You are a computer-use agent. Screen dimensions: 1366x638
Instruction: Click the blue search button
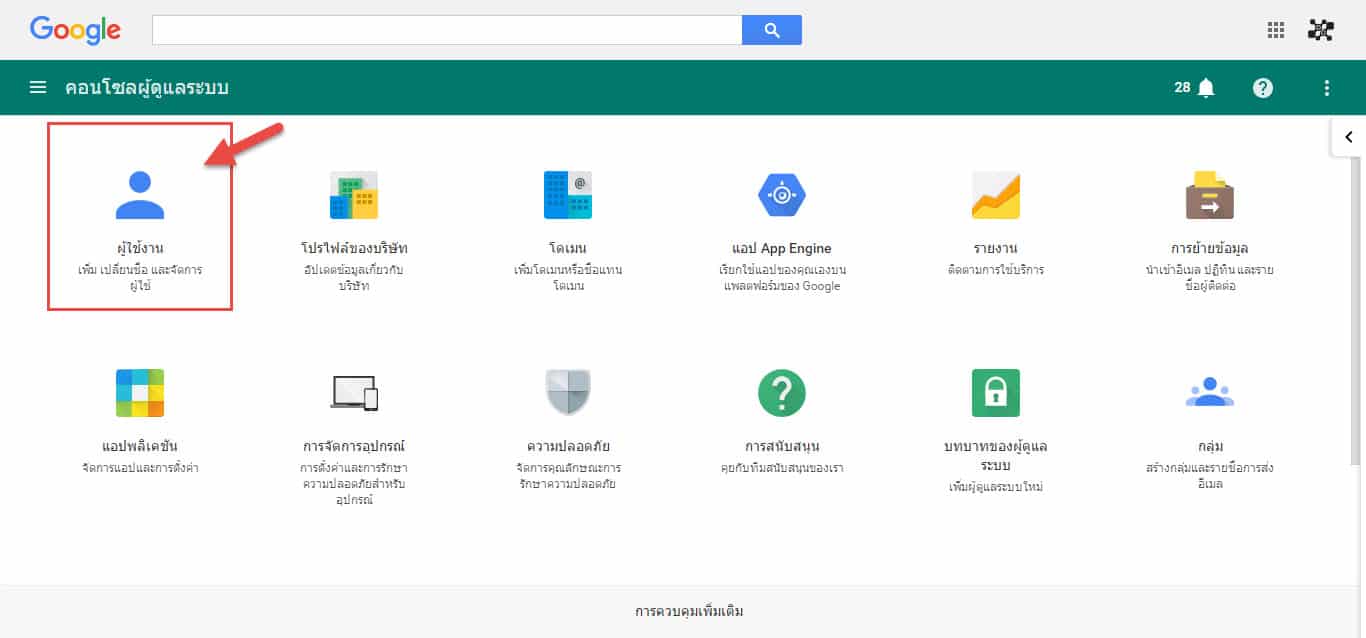point(771,30)
